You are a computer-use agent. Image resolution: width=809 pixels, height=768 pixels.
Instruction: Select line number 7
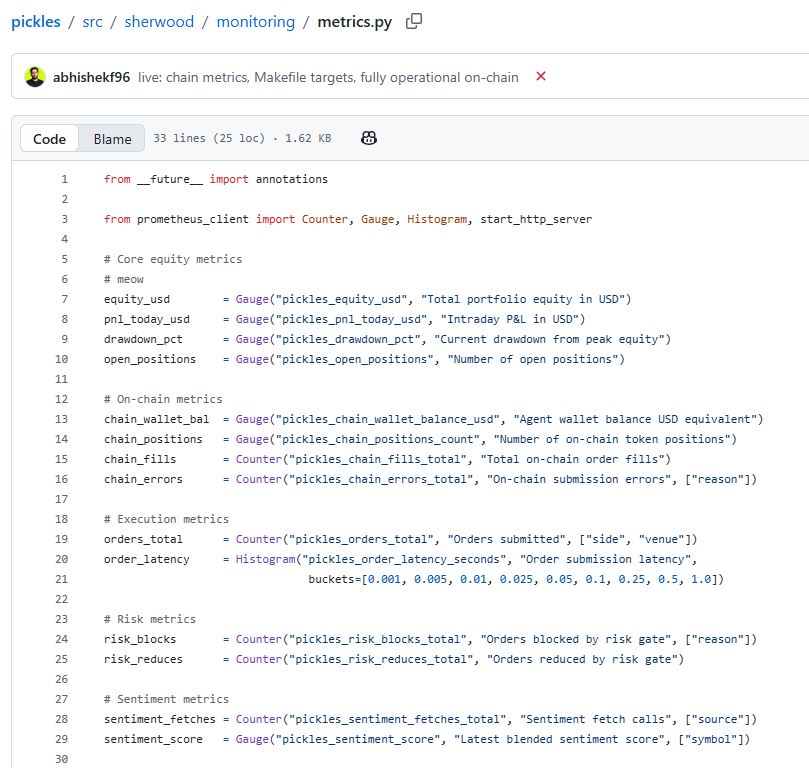[64, 299]
